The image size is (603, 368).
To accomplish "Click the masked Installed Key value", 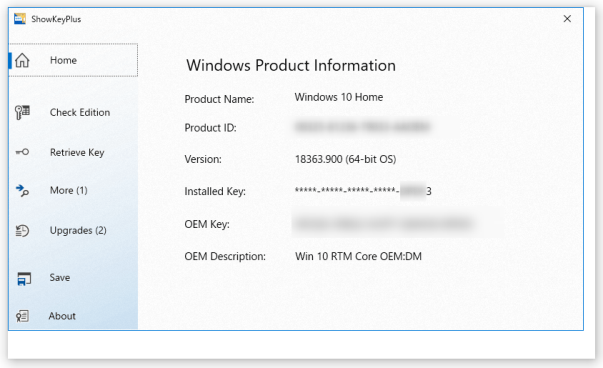I will [363, 190].
